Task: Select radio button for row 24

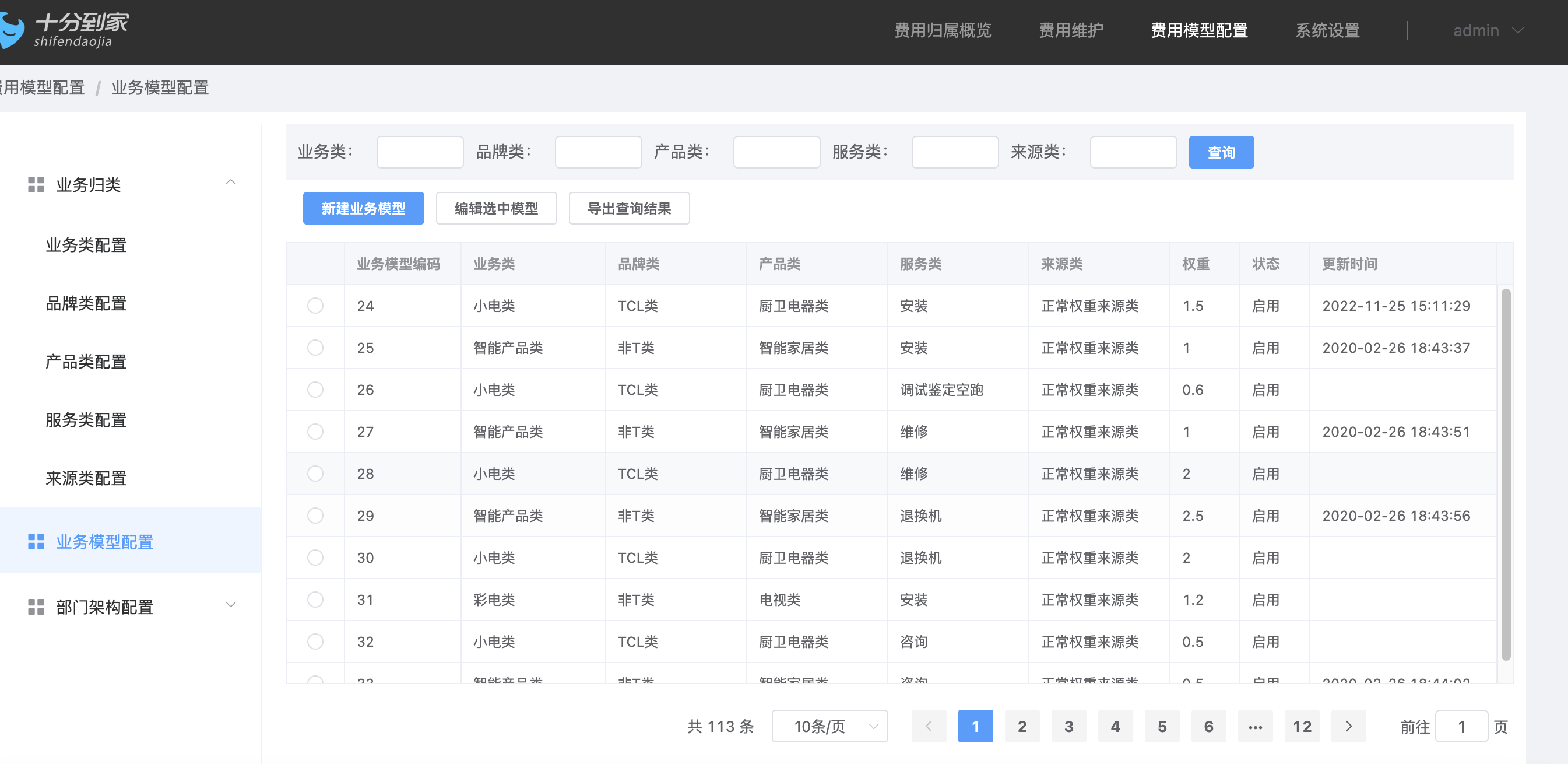Action: [315, 305]
